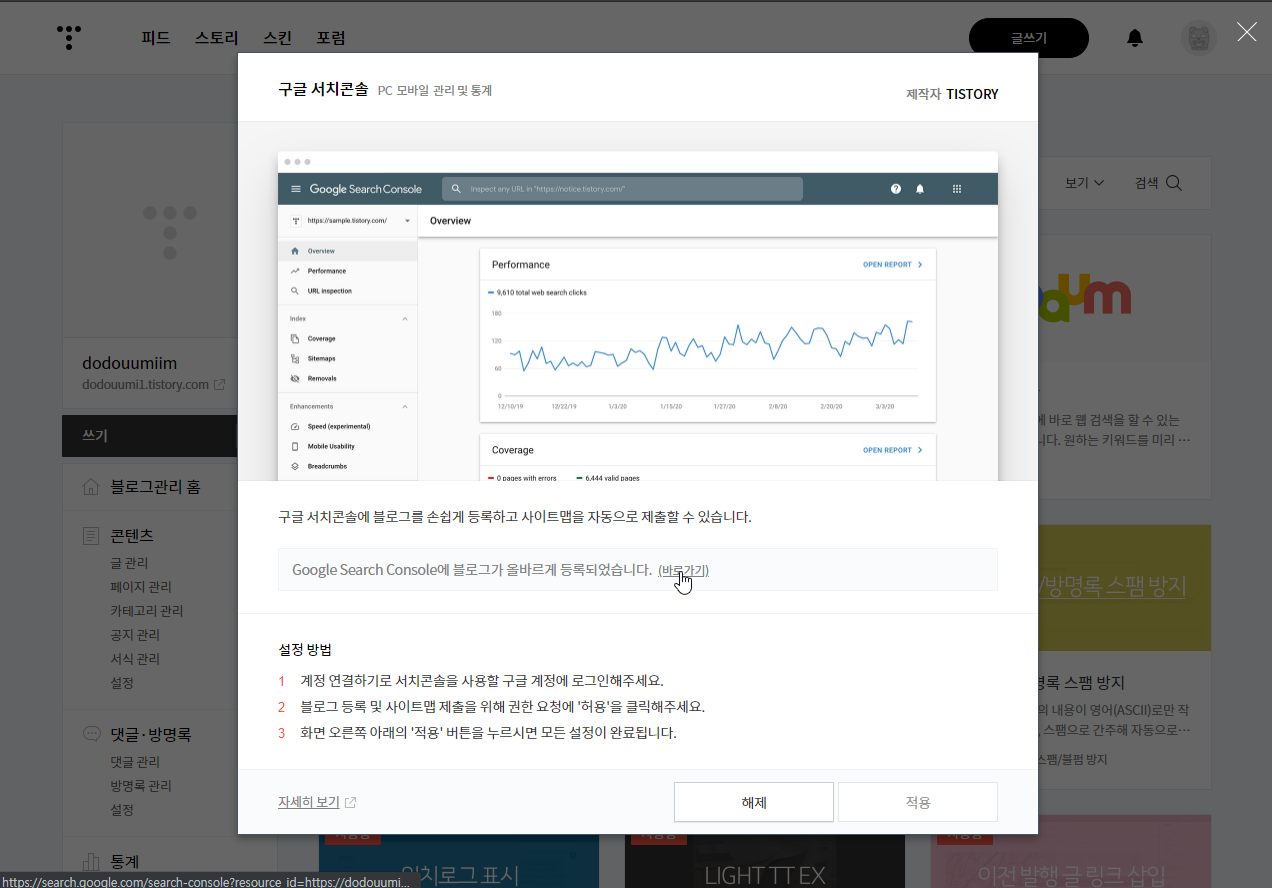This screenshot has height=888, width=1272.
Task: Click the 설정 방법 heading
Action: coord(305,650)
